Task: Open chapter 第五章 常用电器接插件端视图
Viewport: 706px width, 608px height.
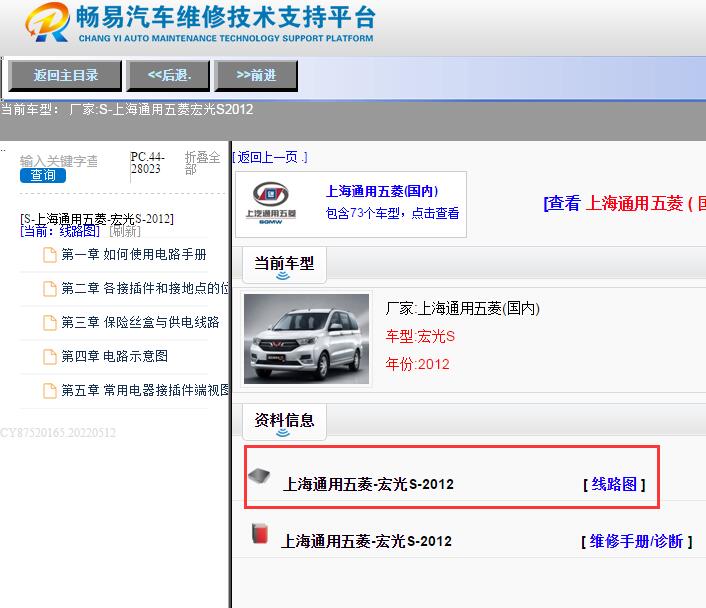Action: click(x=145, y=390)
